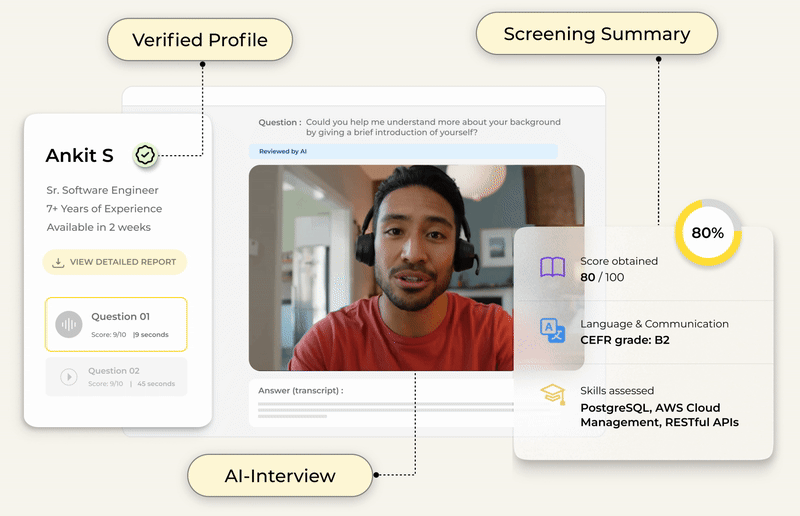Viewport: 800px width, 516px height.
Task: Click the Verified Profile label
Action: (200, 41)
